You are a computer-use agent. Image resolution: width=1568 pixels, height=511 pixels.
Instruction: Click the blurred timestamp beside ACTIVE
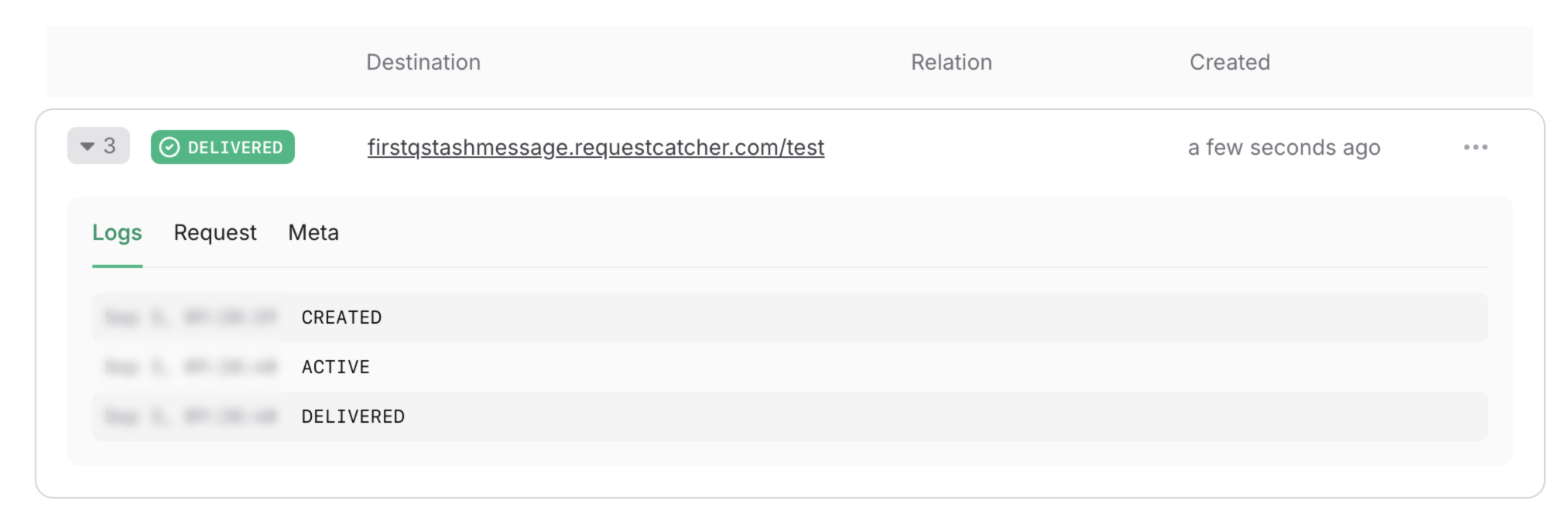190,367
